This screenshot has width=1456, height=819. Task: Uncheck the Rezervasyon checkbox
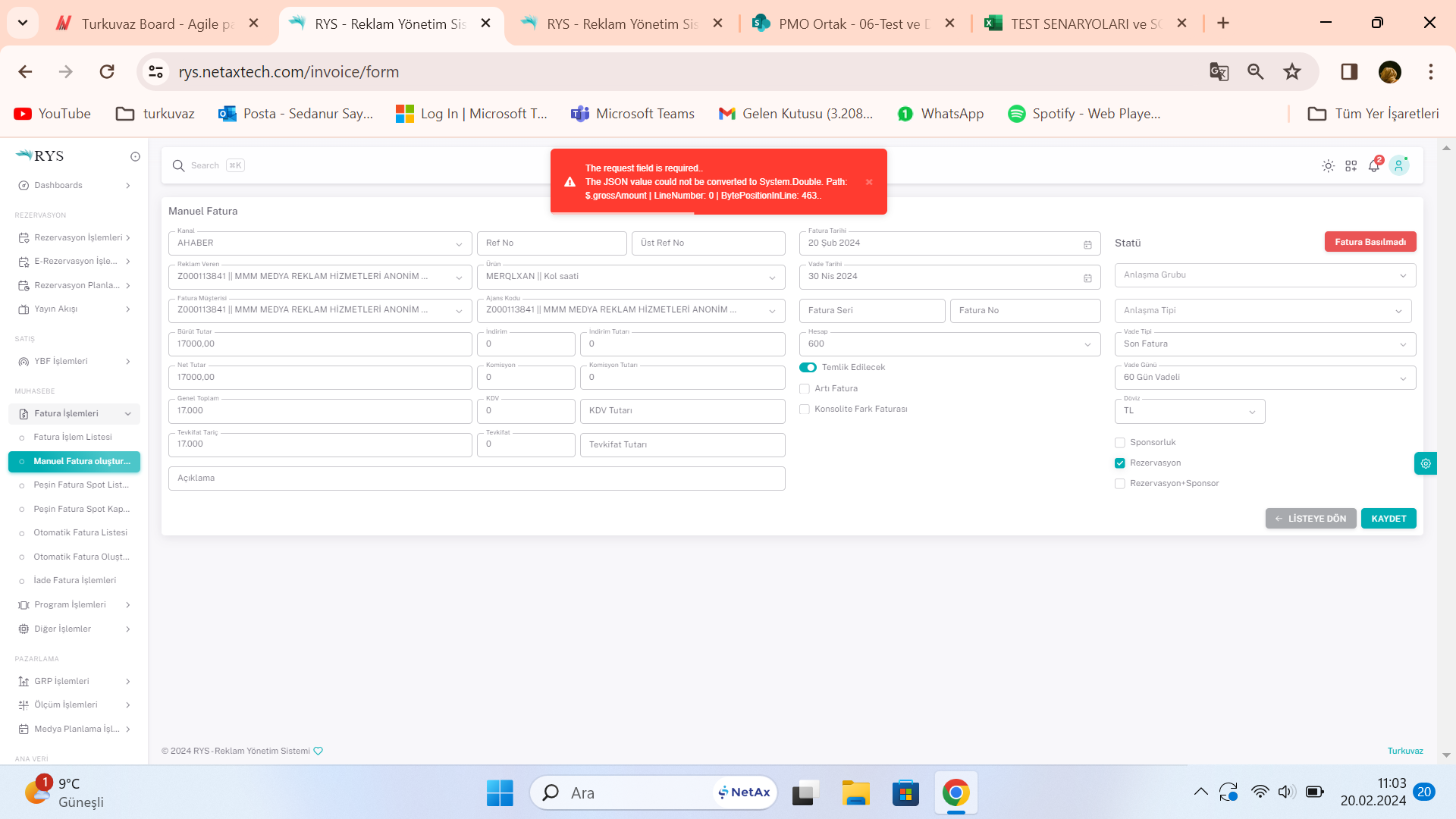click(1120, 463)
